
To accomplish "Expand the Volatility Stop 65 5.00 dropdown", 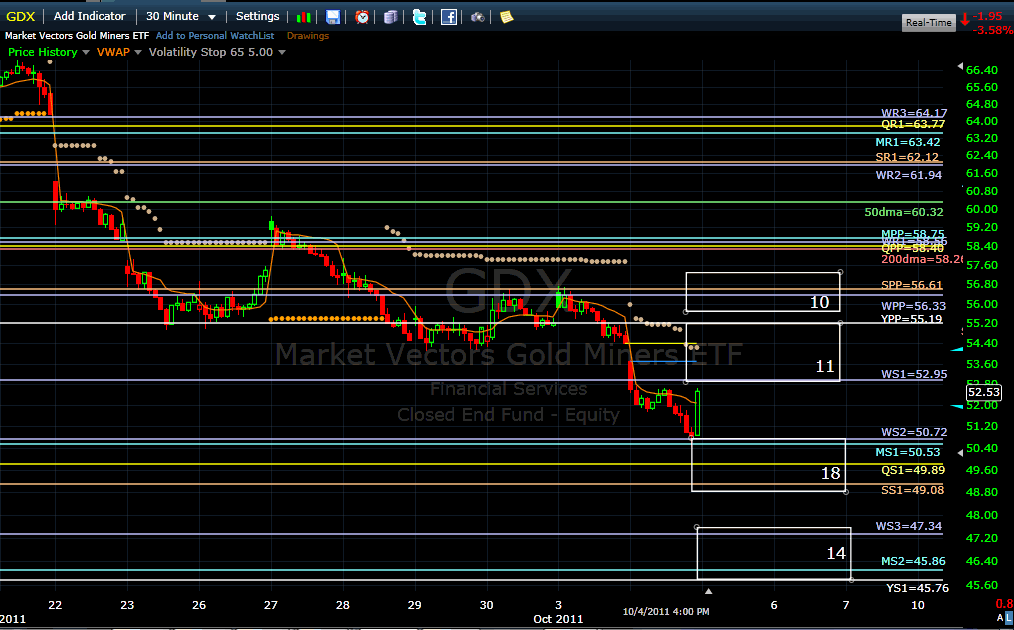I will tap(282, 52).
